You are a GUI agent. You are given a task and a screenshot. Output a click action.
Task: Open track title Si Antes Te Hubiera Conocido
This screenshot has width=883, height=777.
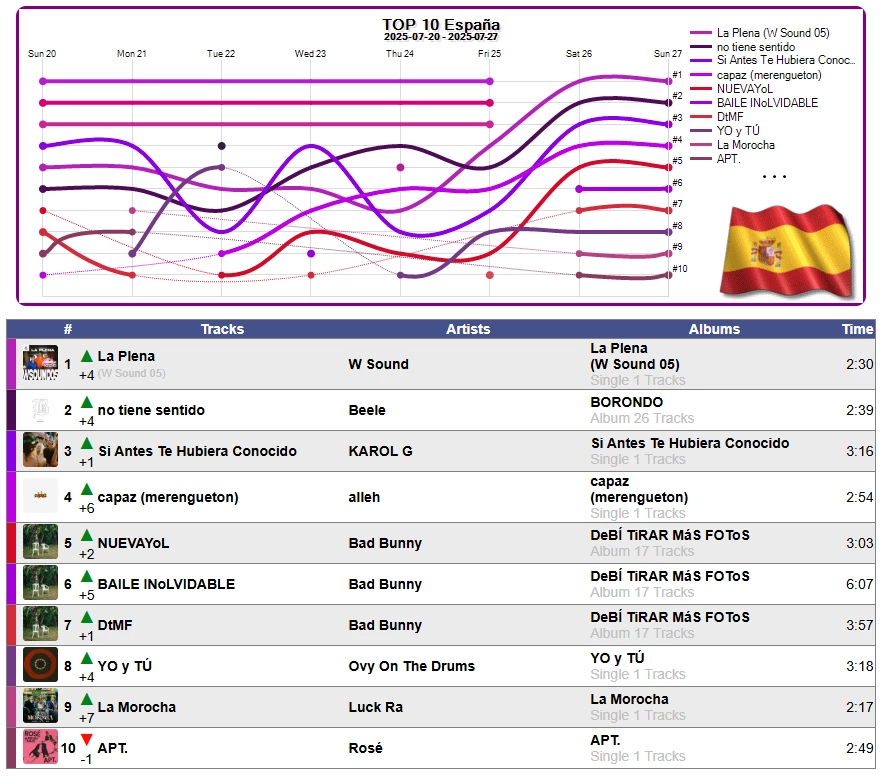click(x=197, y=452)
